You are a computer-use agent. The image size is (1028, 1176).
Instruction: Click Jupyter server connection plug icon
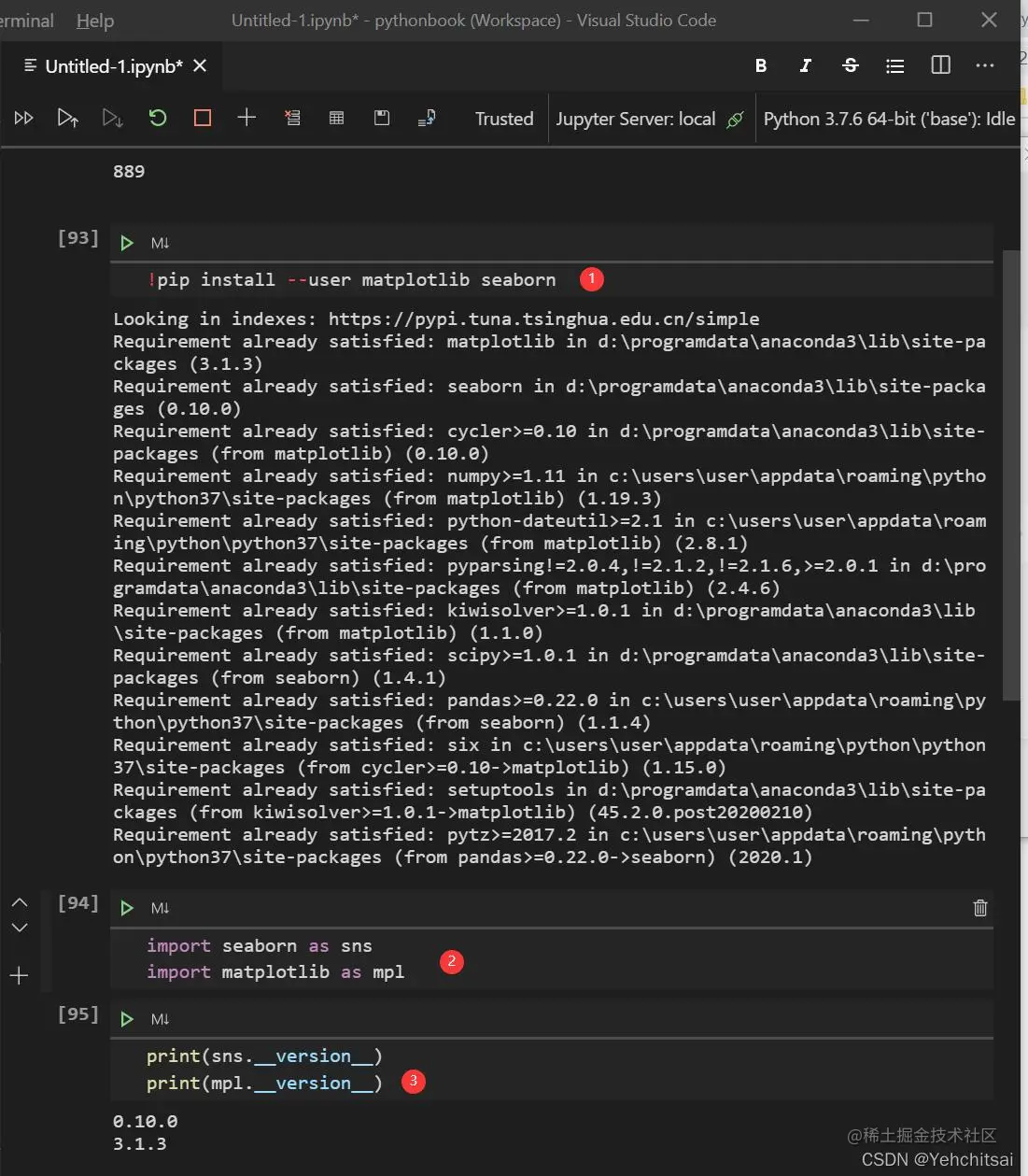[x=736, y=119]
